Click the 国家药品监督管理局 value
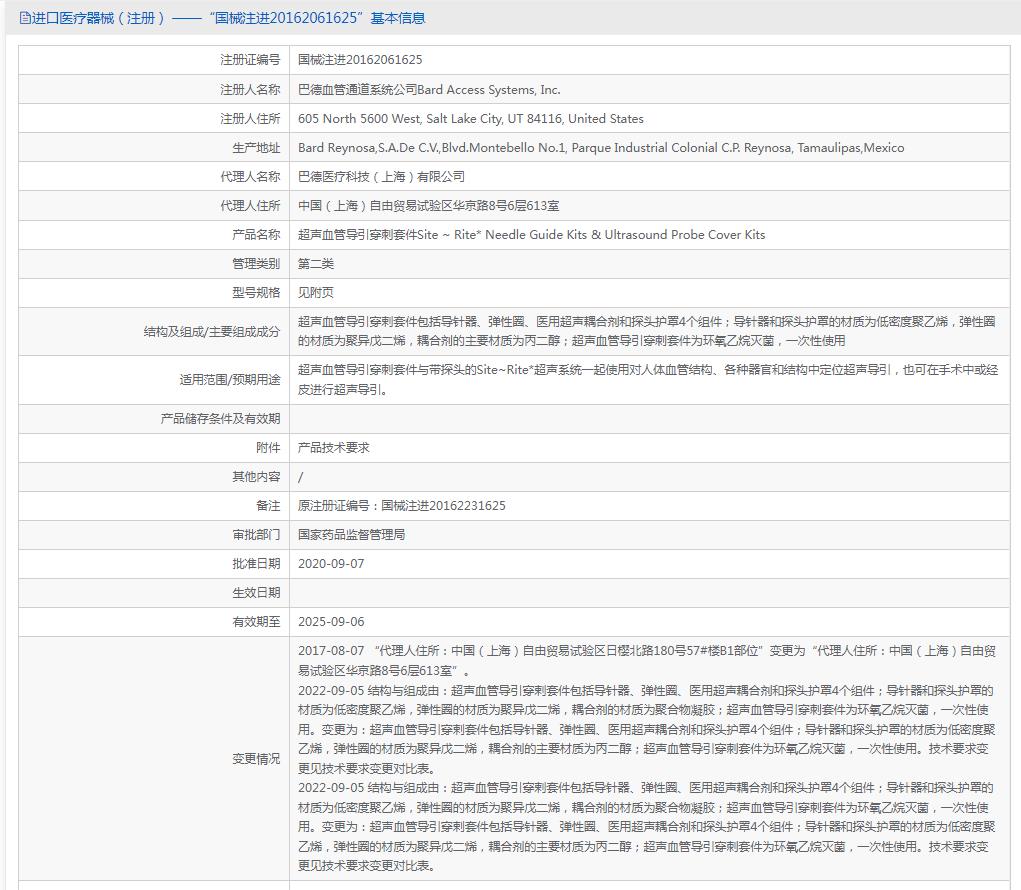Viewport: 1021px width, 890px height. [x=352, y=535]
